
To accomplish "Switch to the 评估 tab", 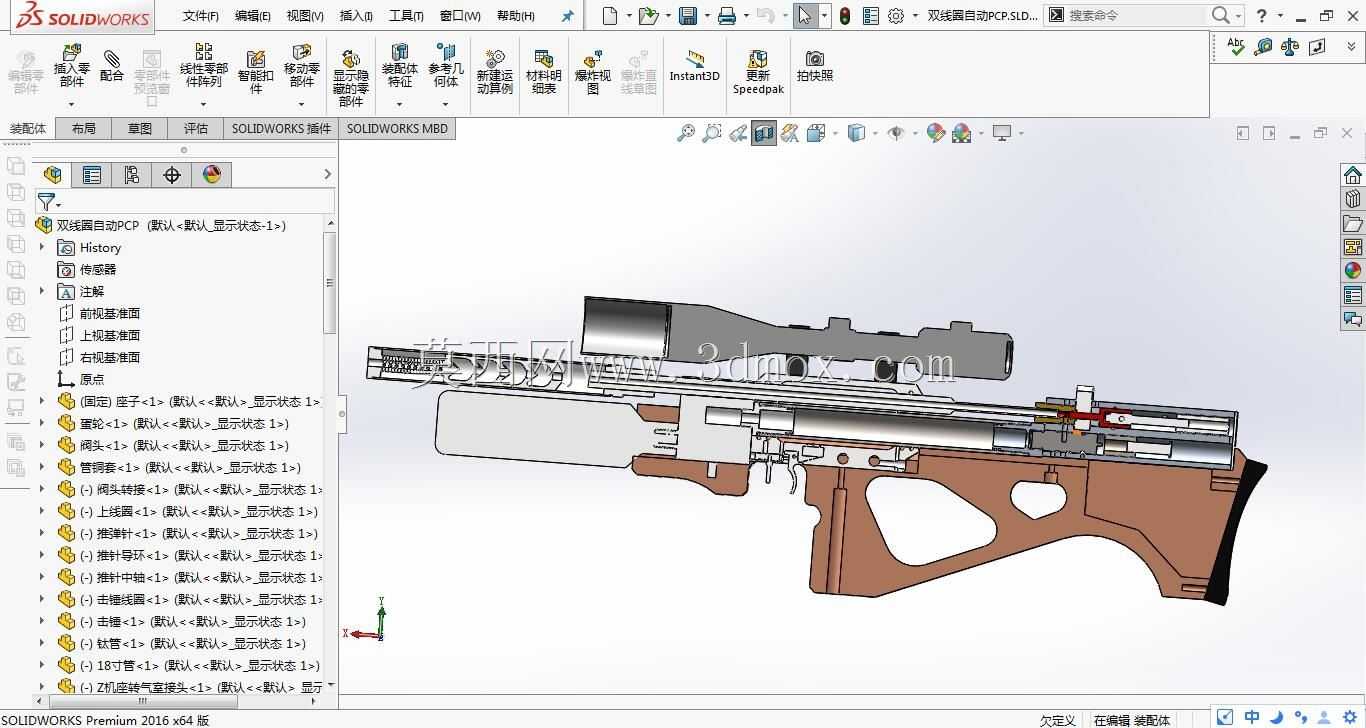I will pos(196,129).
